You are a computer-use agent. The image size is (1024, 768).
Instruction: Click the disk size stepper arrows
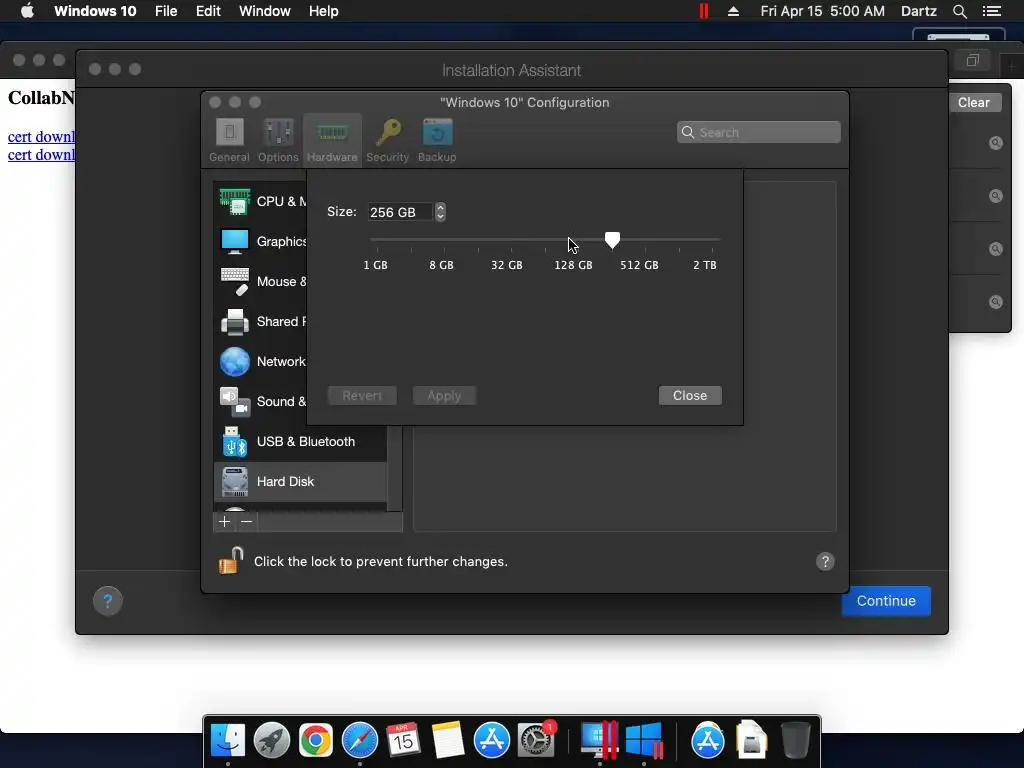pyautogui.click(x=440, y=212)
